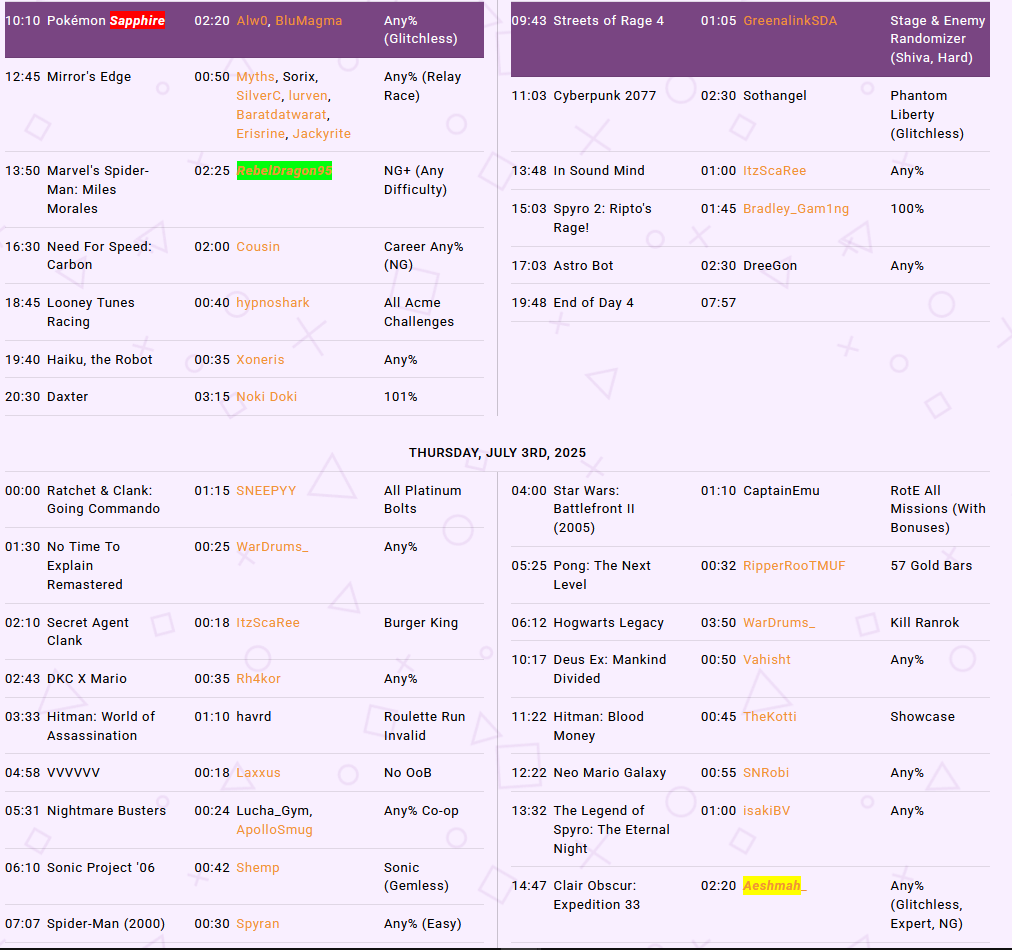
Task: Click WarDrums_ link for Hogwarts Legacy
Action: [x=779, y=623]
